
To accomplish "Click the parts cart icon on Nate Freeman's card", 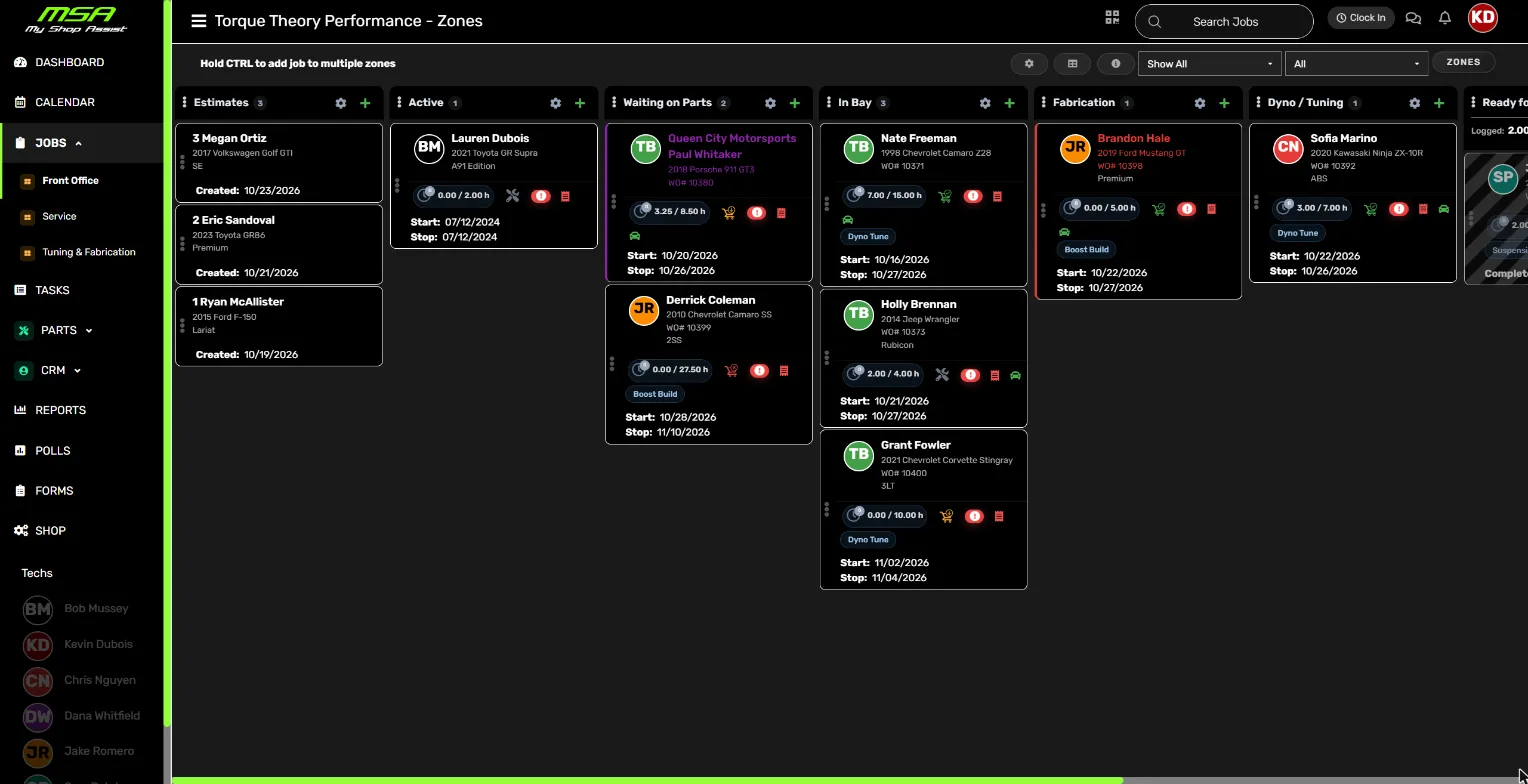I will click(945, 196).
